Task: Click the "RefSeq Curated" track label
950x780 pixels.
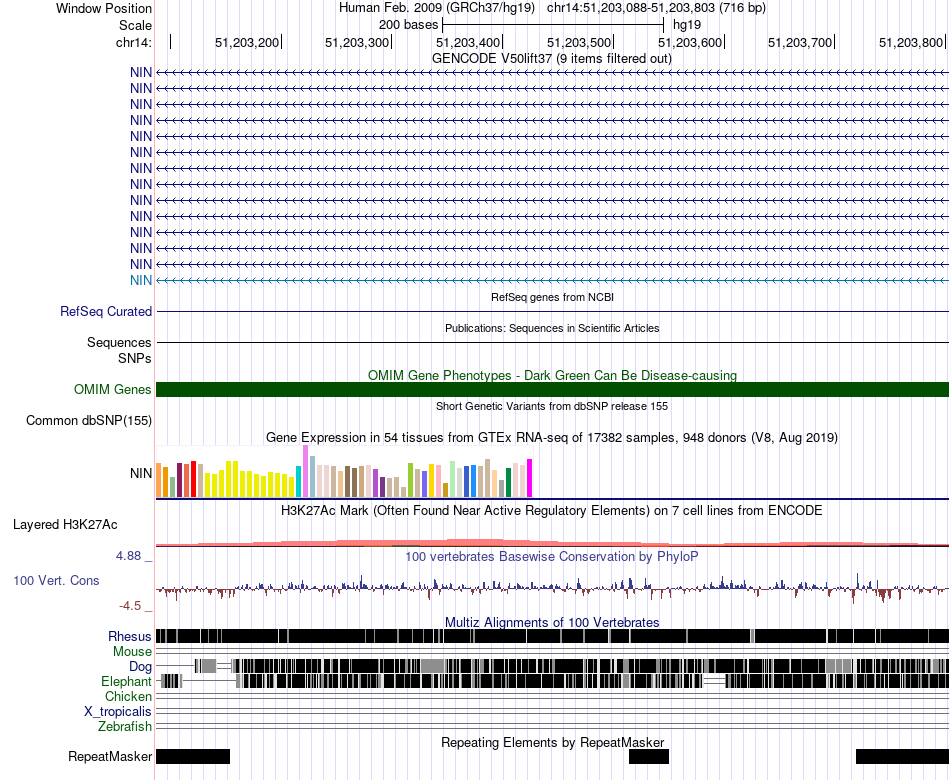Action: 106,312
